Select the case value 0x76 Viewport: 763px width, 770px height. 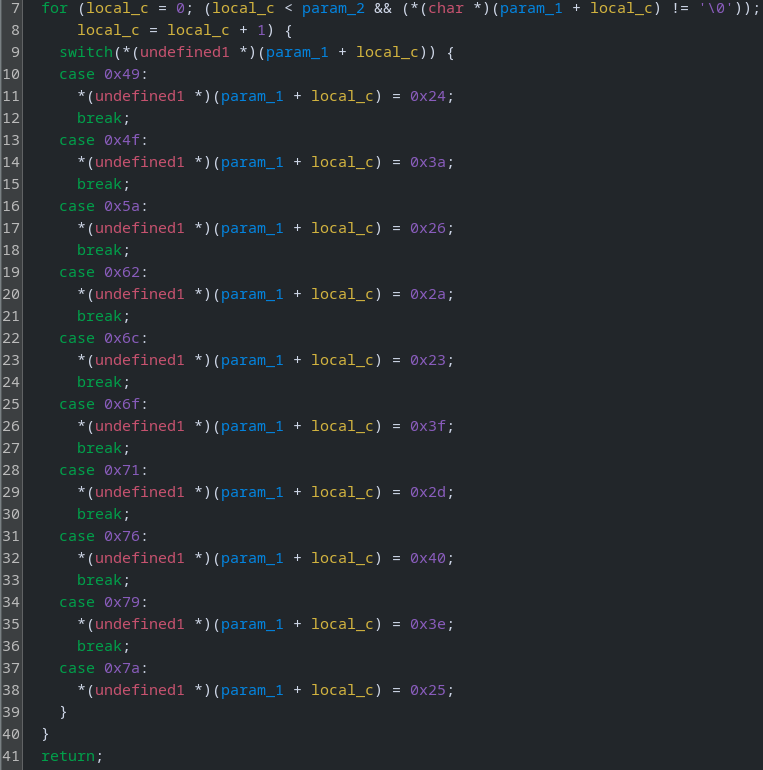tap(122, 536)
